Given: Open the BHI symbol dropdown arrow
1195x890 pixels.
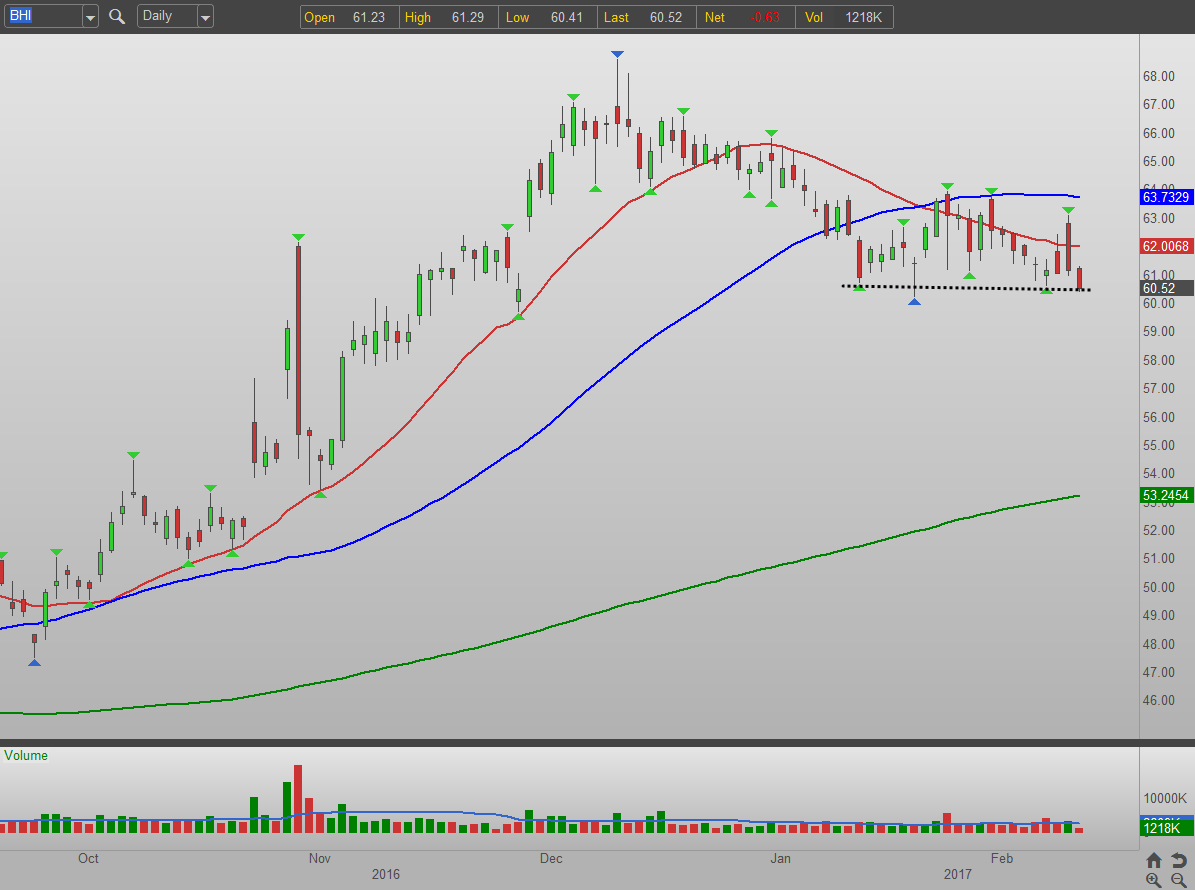Looking at the screenshot, I should [x=90, y=17].
